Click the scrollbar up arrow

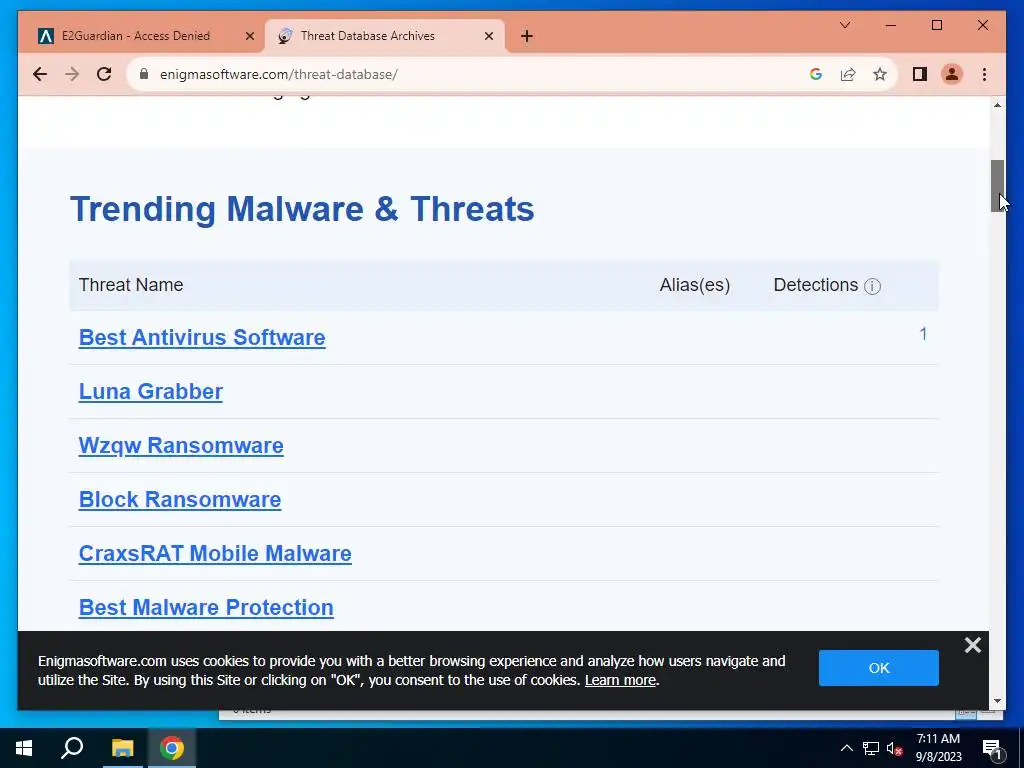point(997,105)
